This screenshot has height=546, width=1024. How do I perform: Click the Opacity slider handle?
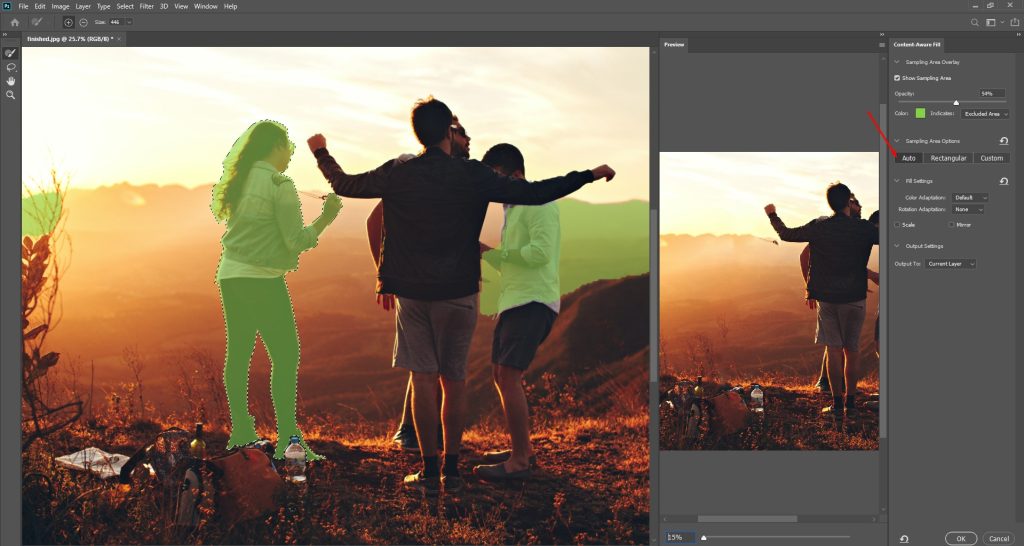click(956, 103)
